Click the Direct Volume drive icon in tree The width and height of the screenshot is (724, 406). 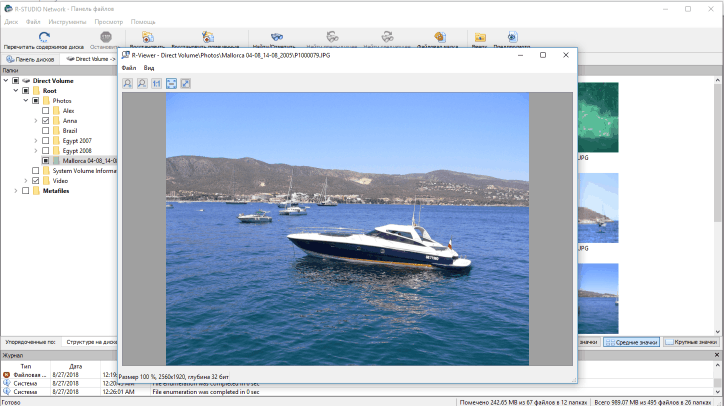(x=26, y=81)
